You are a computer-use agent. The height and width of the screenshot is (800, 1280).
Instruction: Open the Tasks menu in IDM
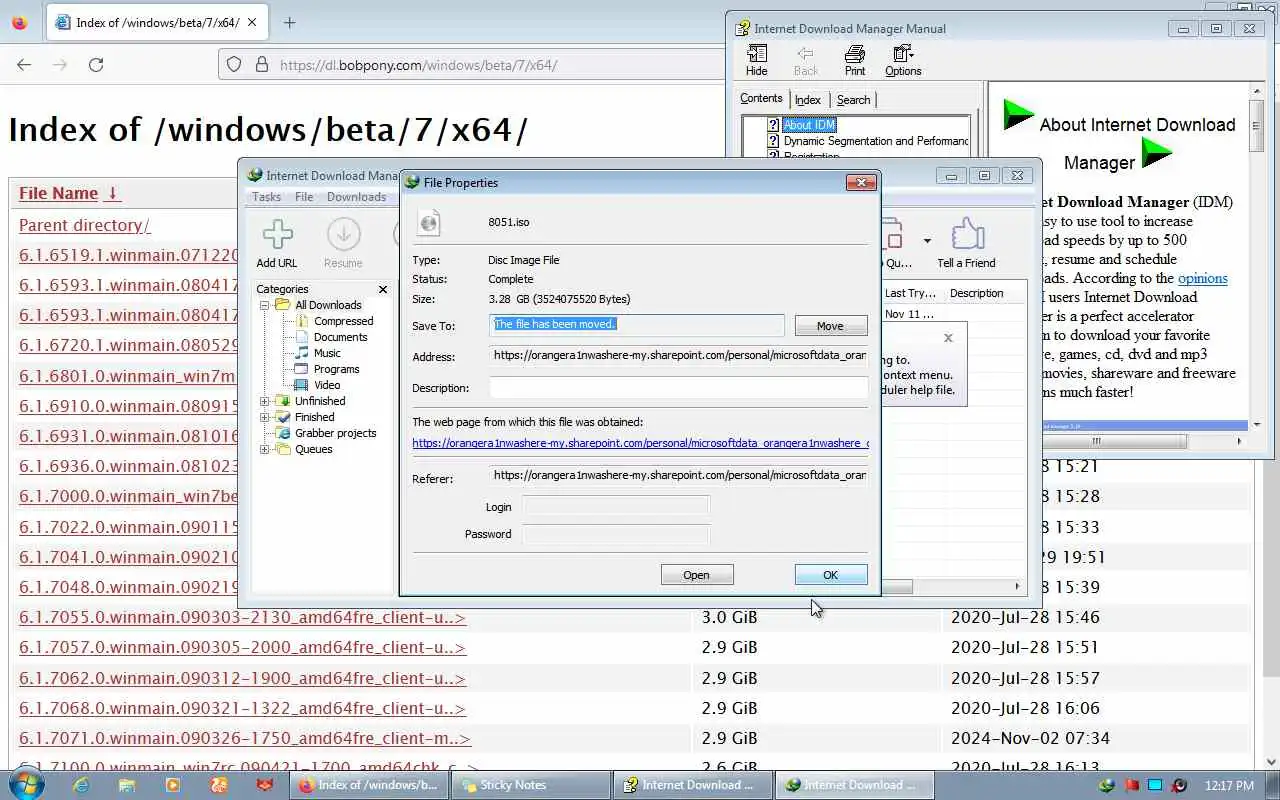(266, 197)
